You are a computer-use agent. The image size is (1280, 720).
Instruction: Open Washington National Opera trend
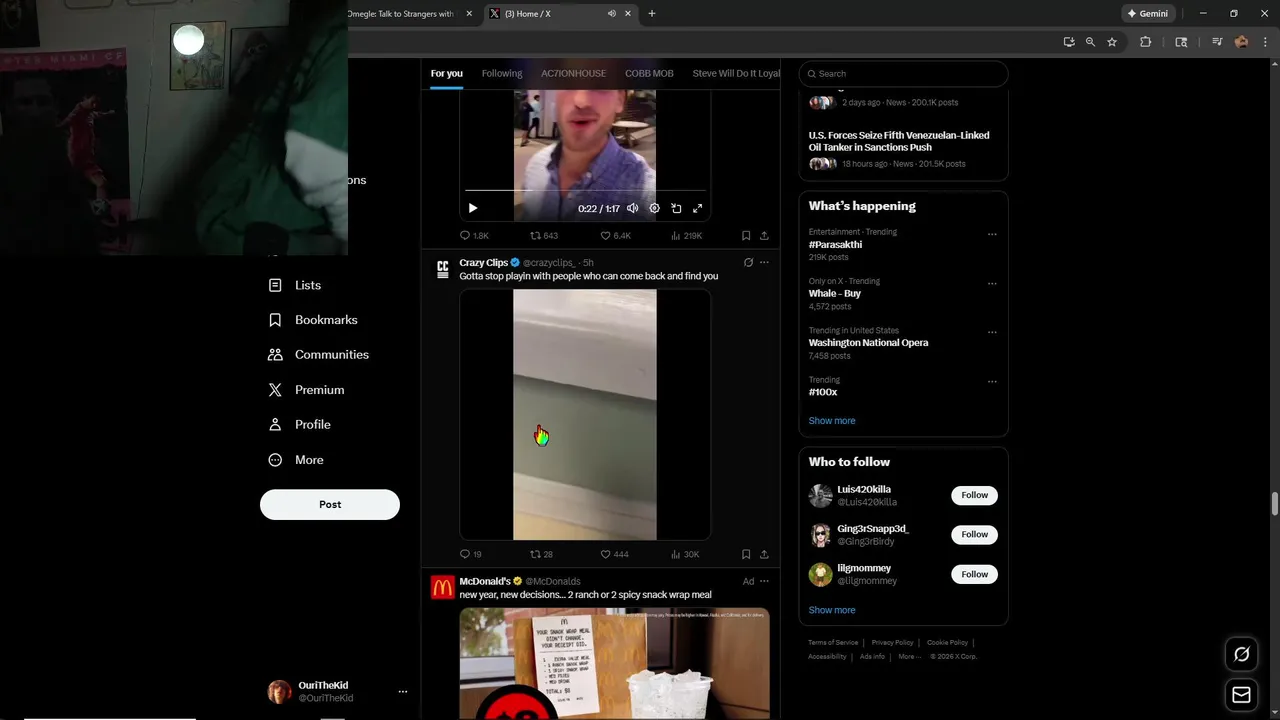(868, 342)
